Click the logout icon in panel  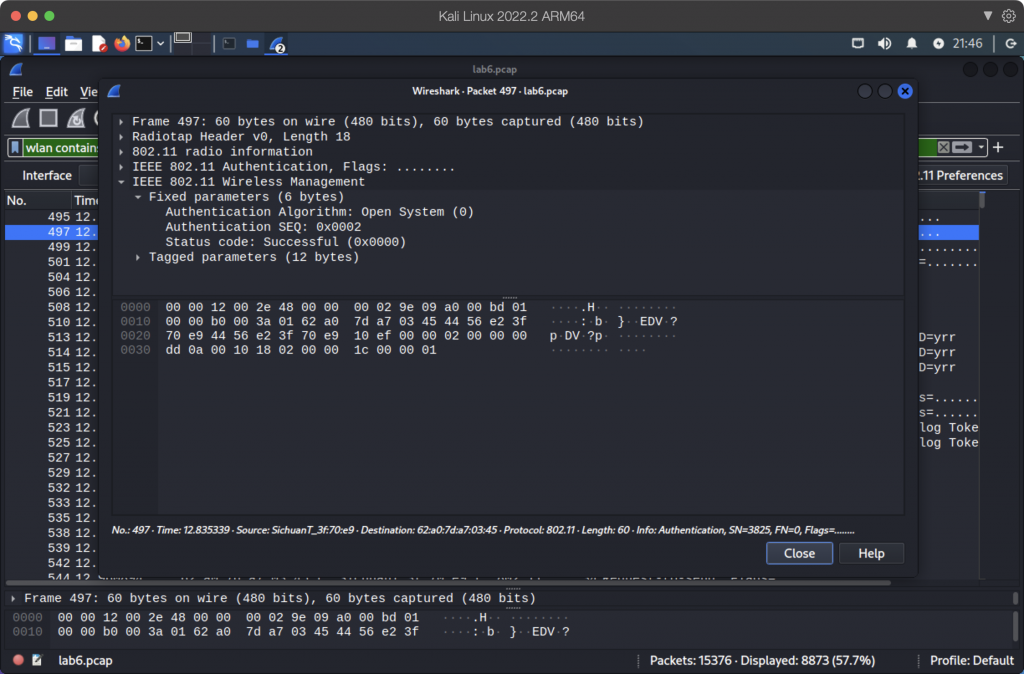click(x=1011, y=43)
